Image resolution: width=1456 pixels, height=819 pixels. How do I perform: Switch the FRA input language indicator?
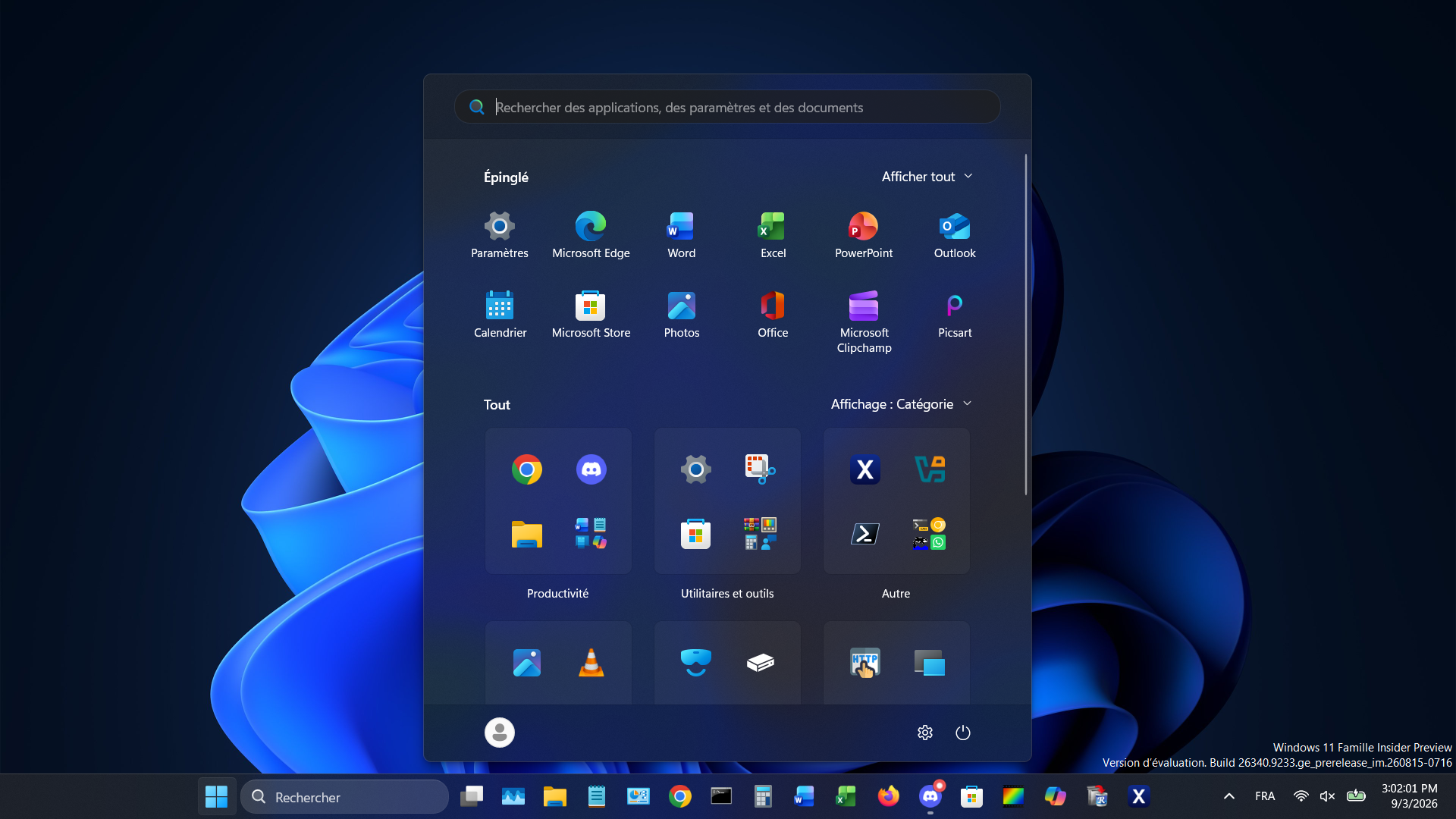point(1265,796)
